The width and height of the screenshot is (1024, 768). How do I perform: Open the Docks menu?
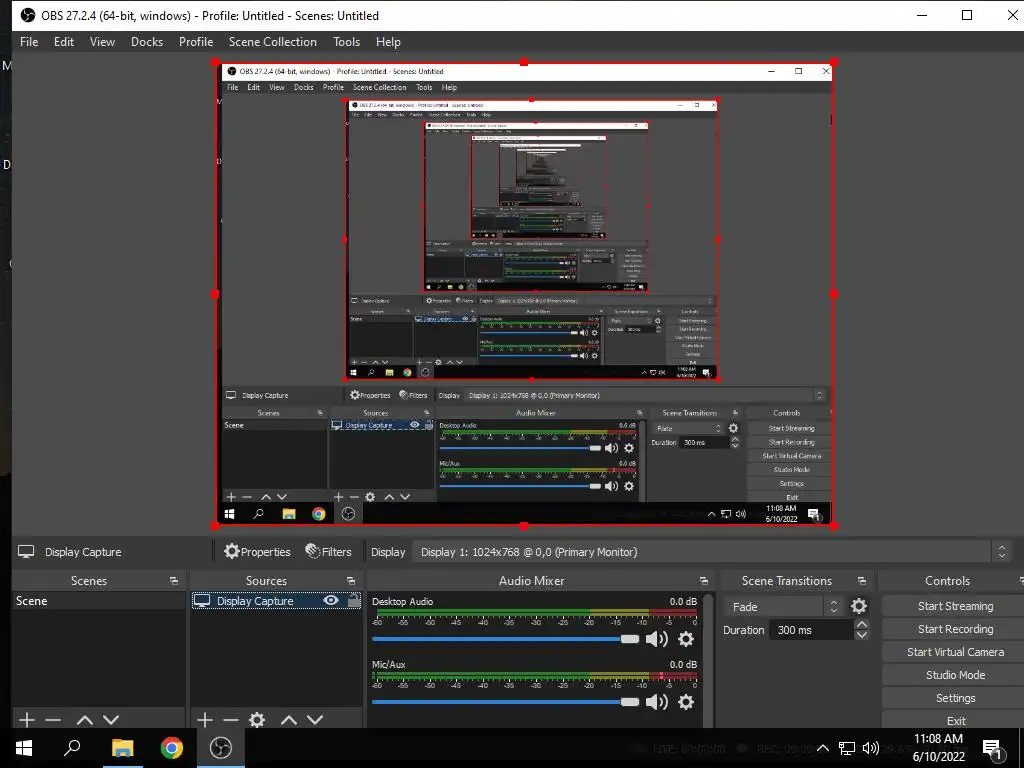[x=147, y=42]
